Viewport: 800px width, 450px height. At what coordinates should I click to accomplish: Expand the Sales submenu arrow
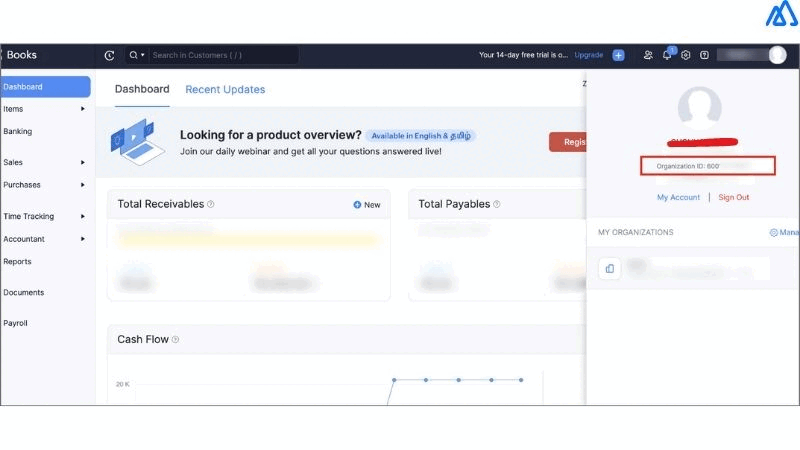pyautogui.click(x=83, y=162)
